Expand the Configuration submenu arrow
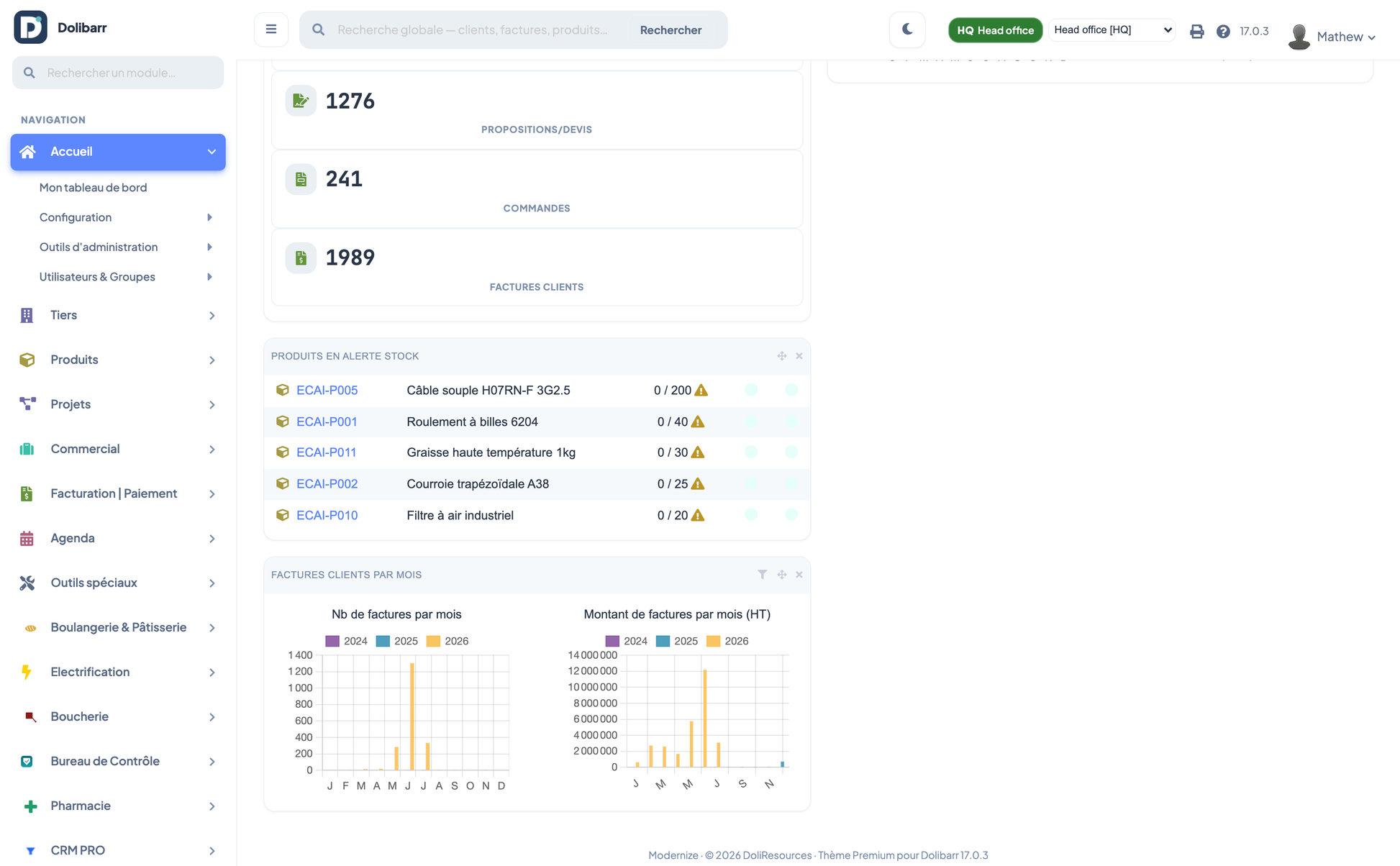The width and height of the screenshot is (1400, 866). pos(209,217)
